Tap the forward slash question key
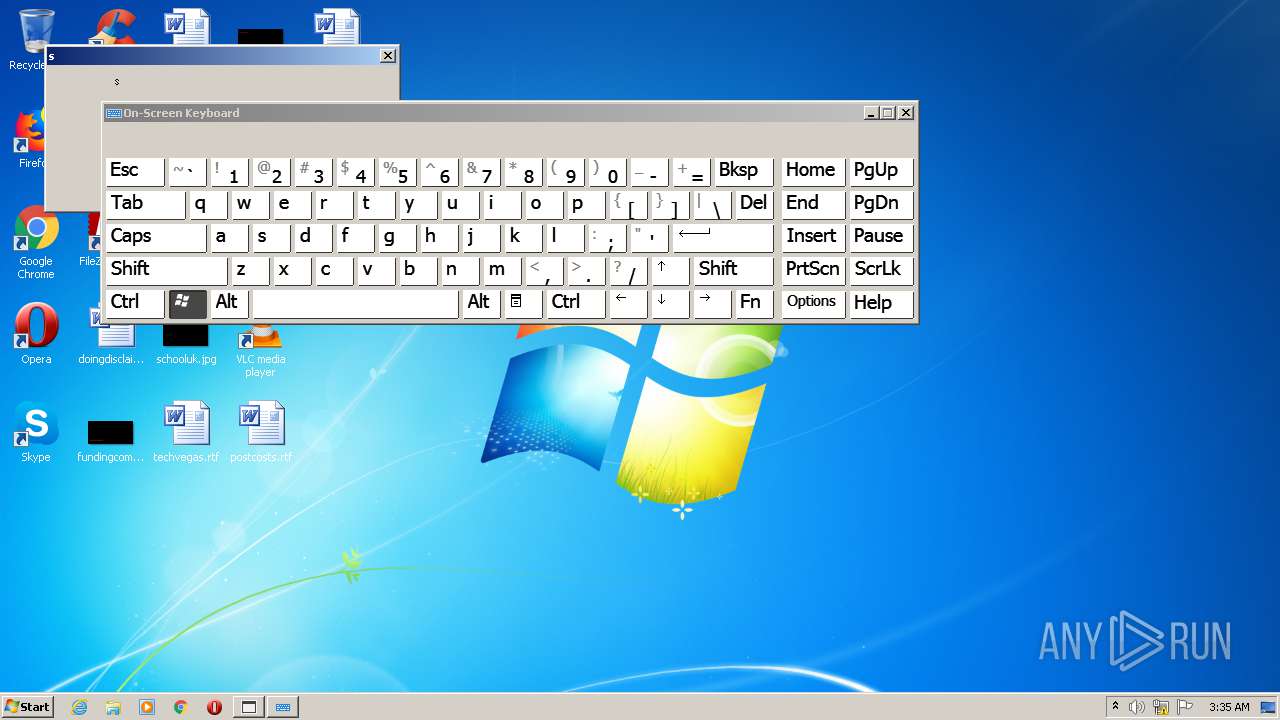This screenshot has width=1280, height=720. click(x=628, y=270)
